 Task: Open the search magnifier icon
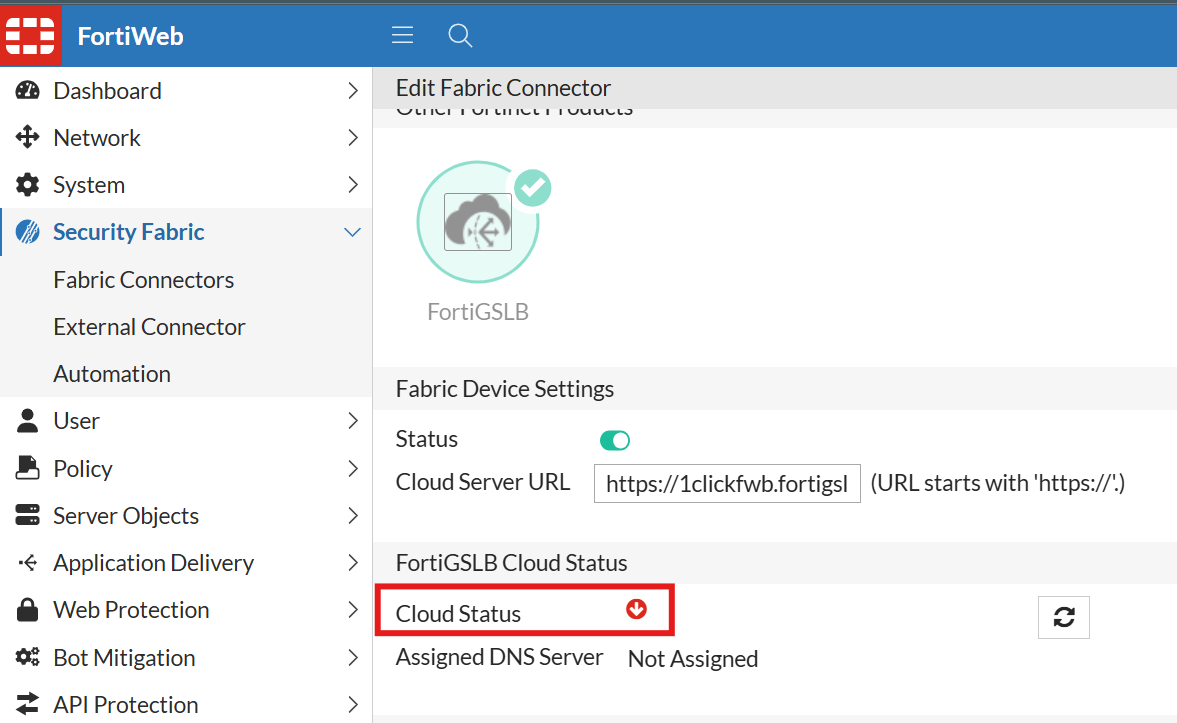point(459,35)
